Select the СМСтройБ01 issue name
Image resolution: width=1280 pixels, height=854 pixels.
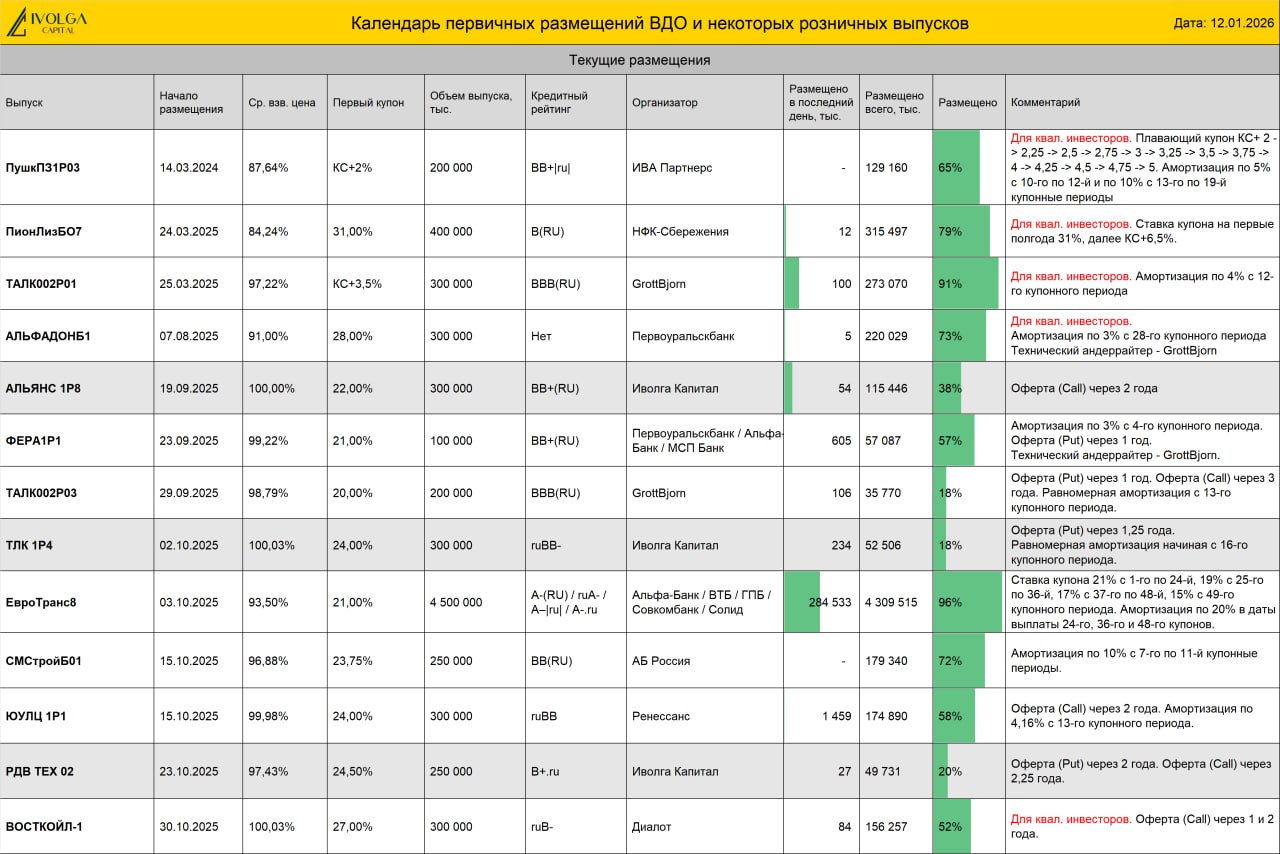(x=43, y=660)
